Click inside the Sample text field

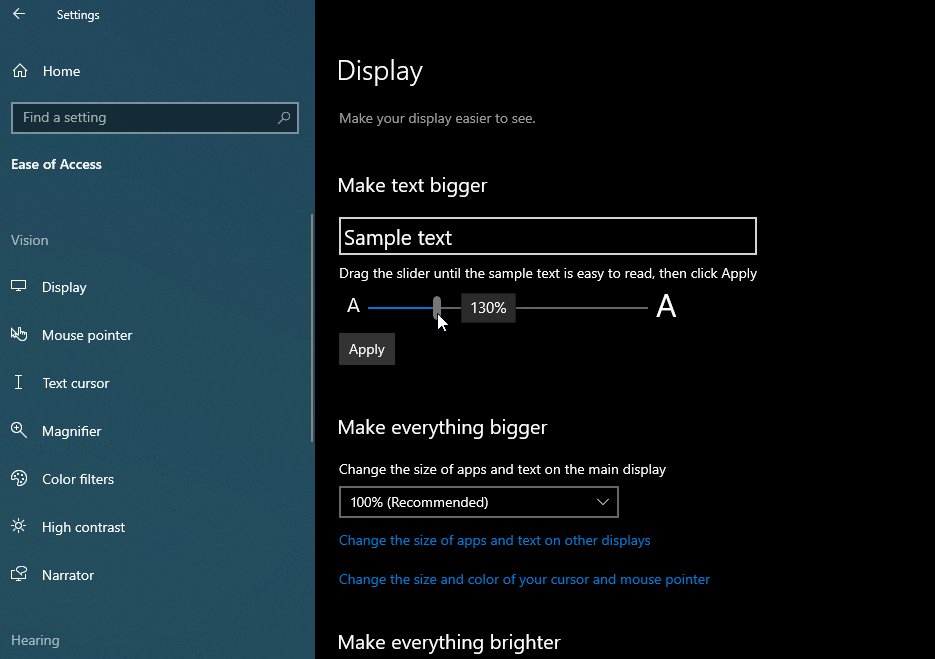coord(547,236)
